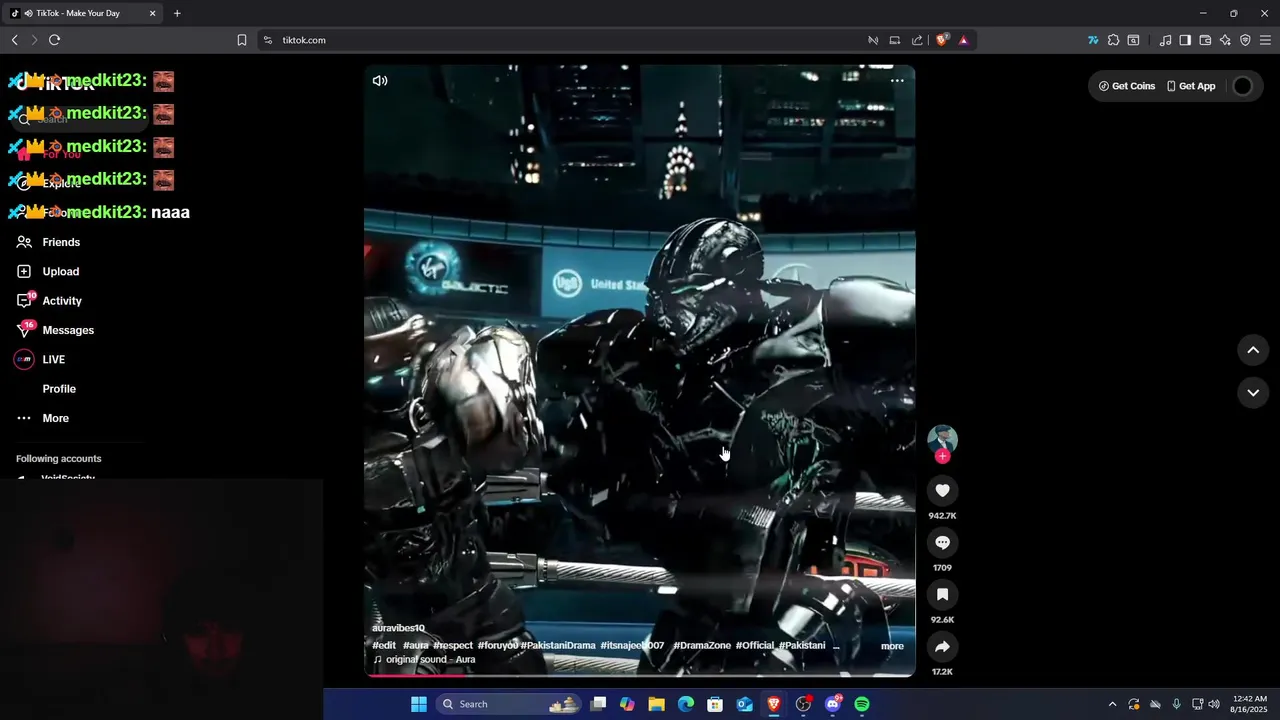Viewport: 1280px width, 720px height.
Task: Click the Get Coins button
Action: coord(1127,86)
